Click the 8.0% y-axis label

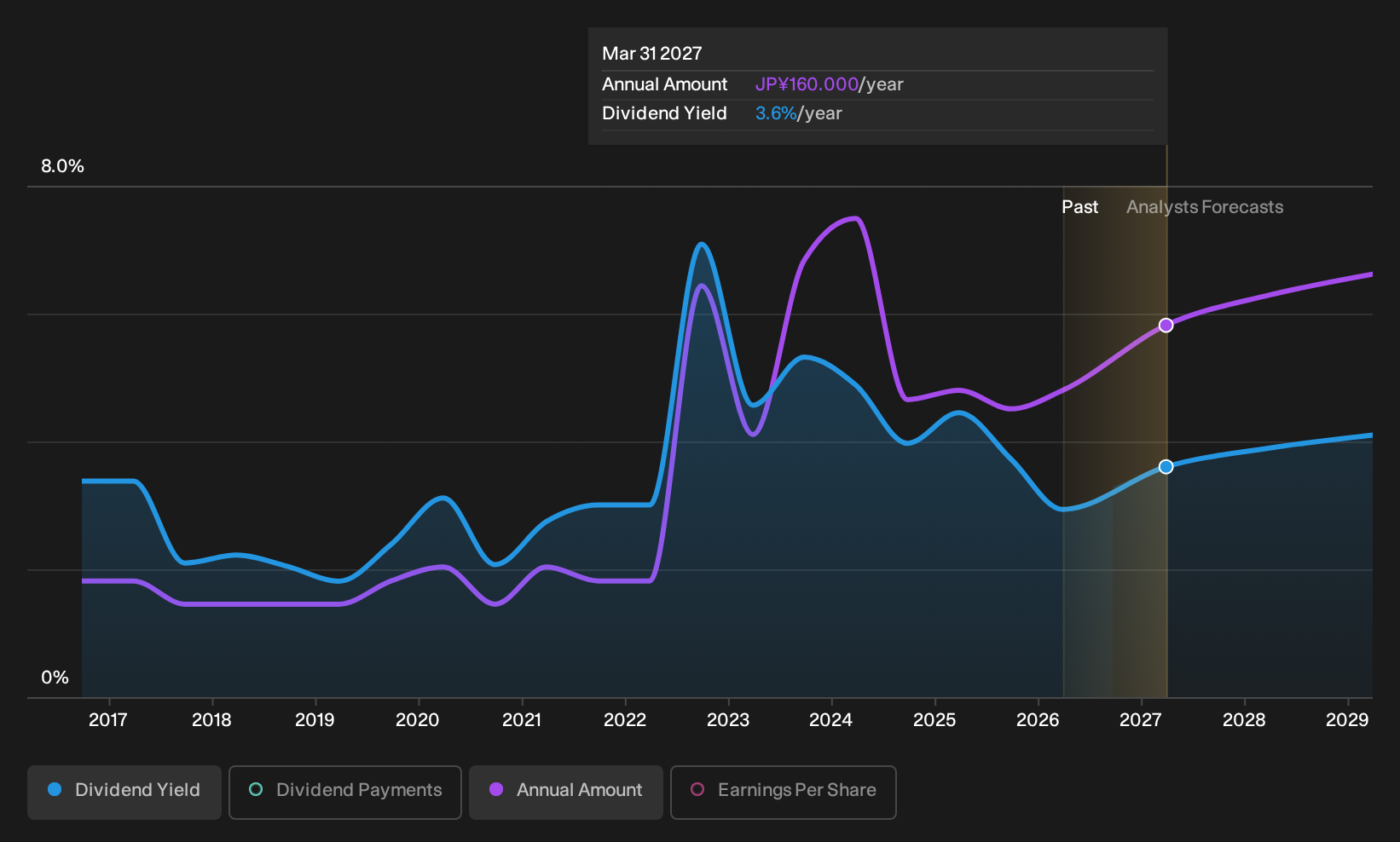[x=62, y=166]
